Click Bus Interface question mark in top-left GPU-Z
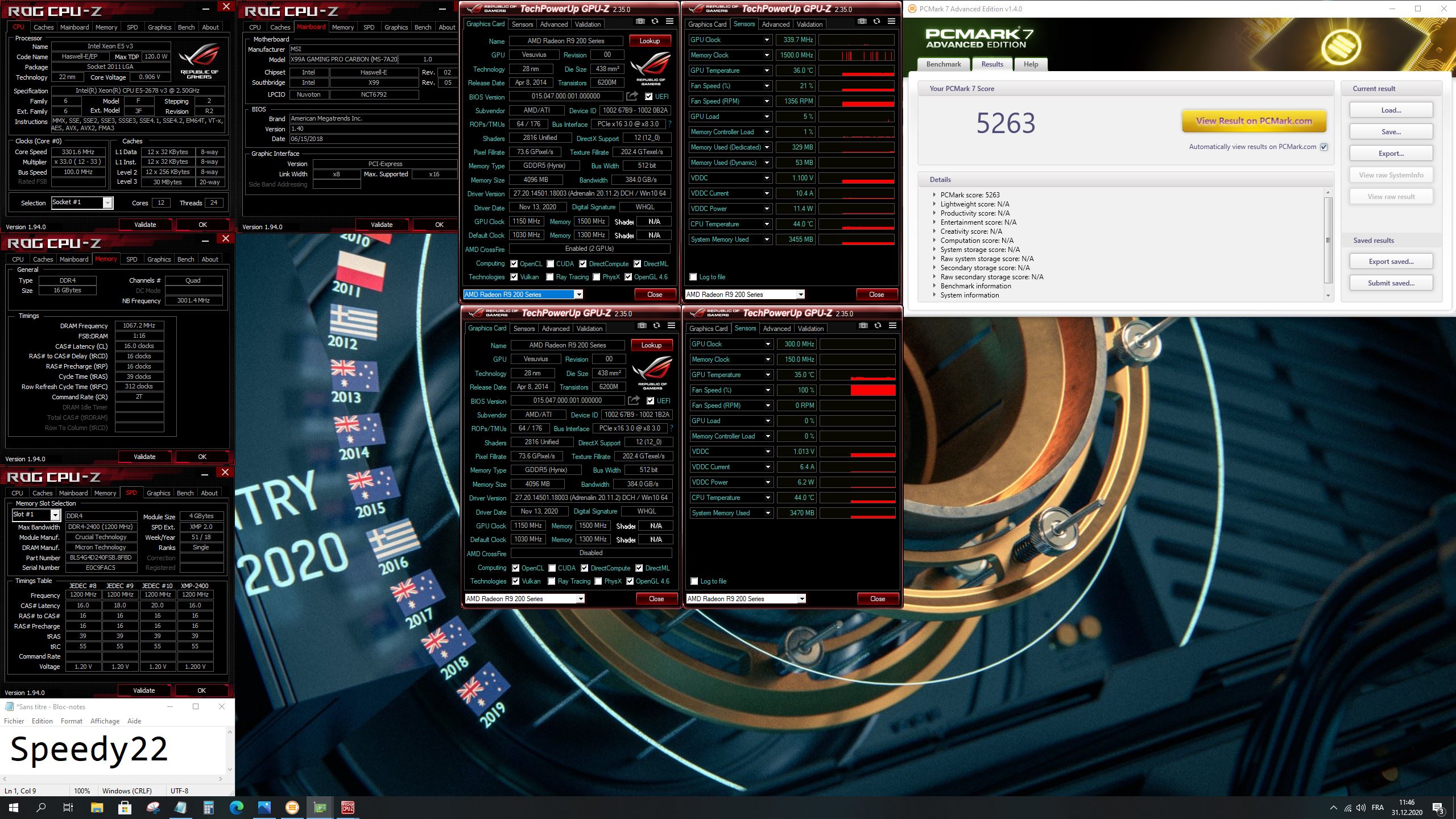The width and height of the screenshot is (1456, 819). click(669, 124)
